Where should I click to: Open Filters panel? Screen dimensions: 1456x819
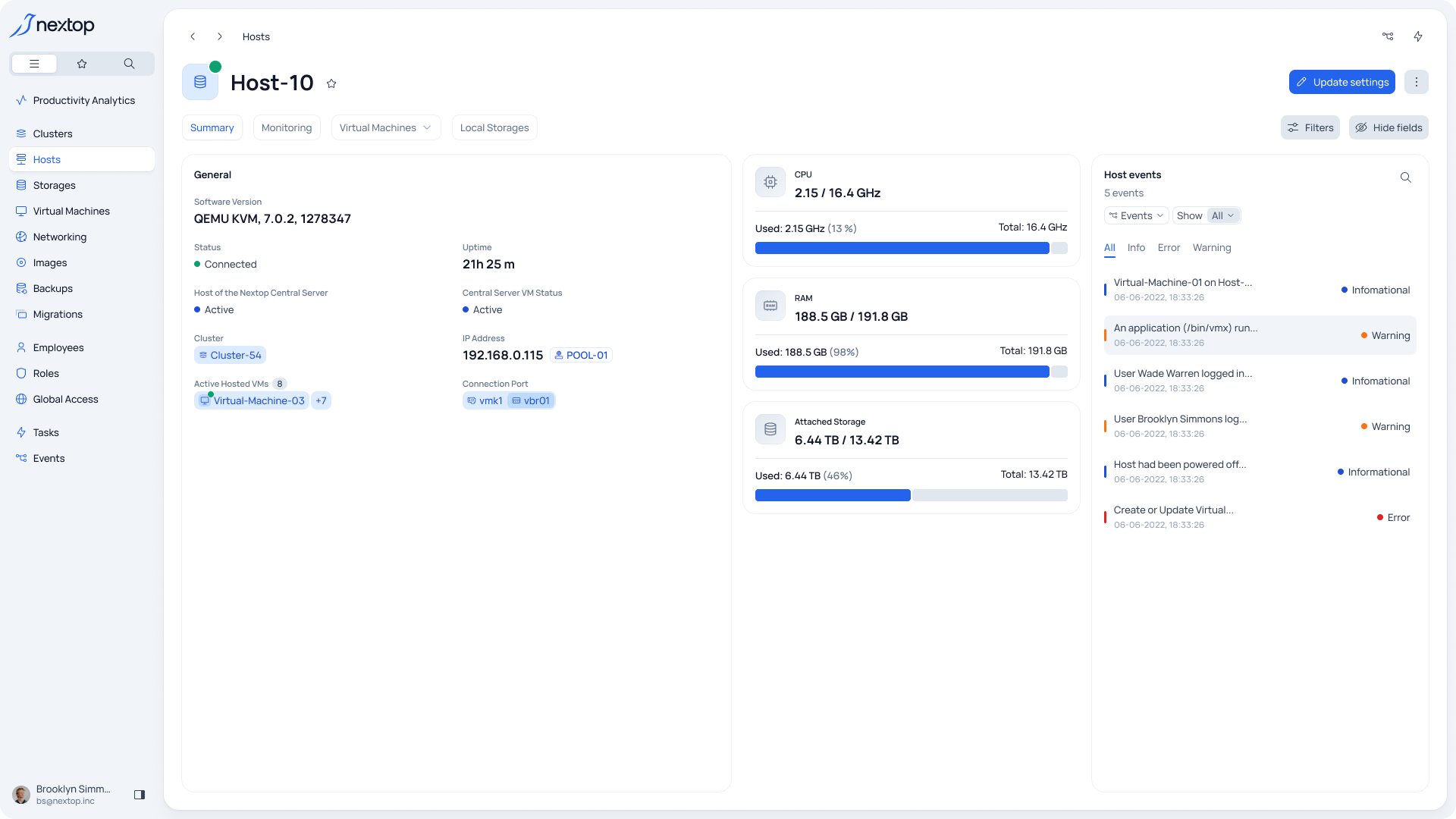click(1310, 127)
